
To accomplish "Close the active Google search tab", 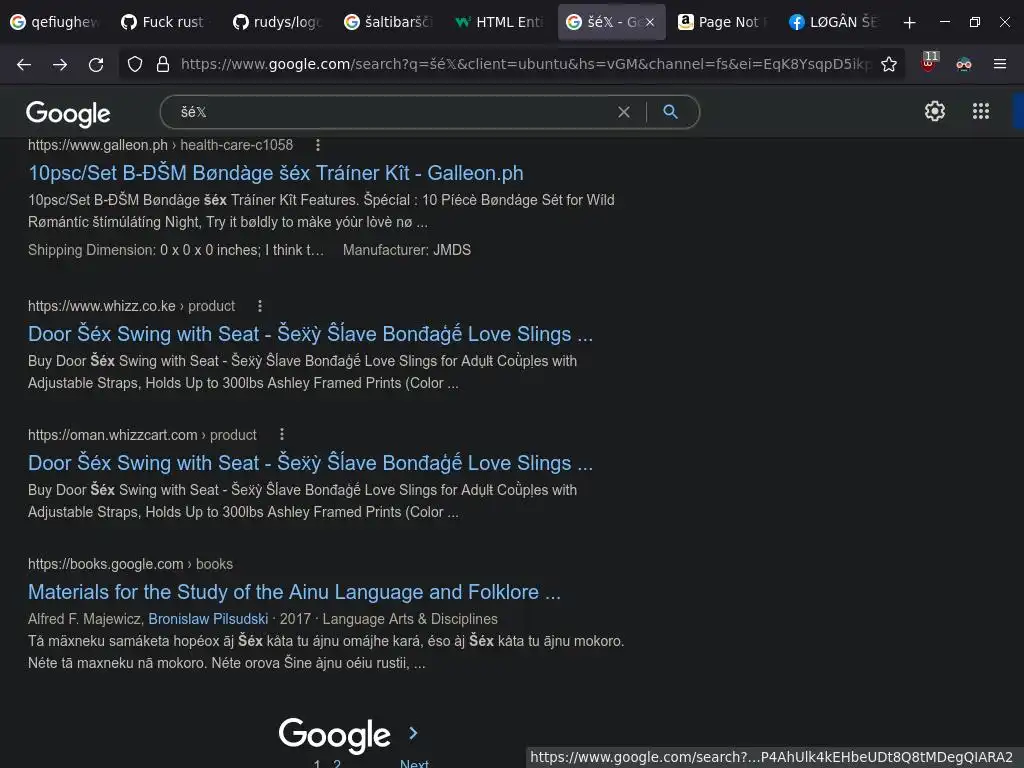I will pos(650,22).
